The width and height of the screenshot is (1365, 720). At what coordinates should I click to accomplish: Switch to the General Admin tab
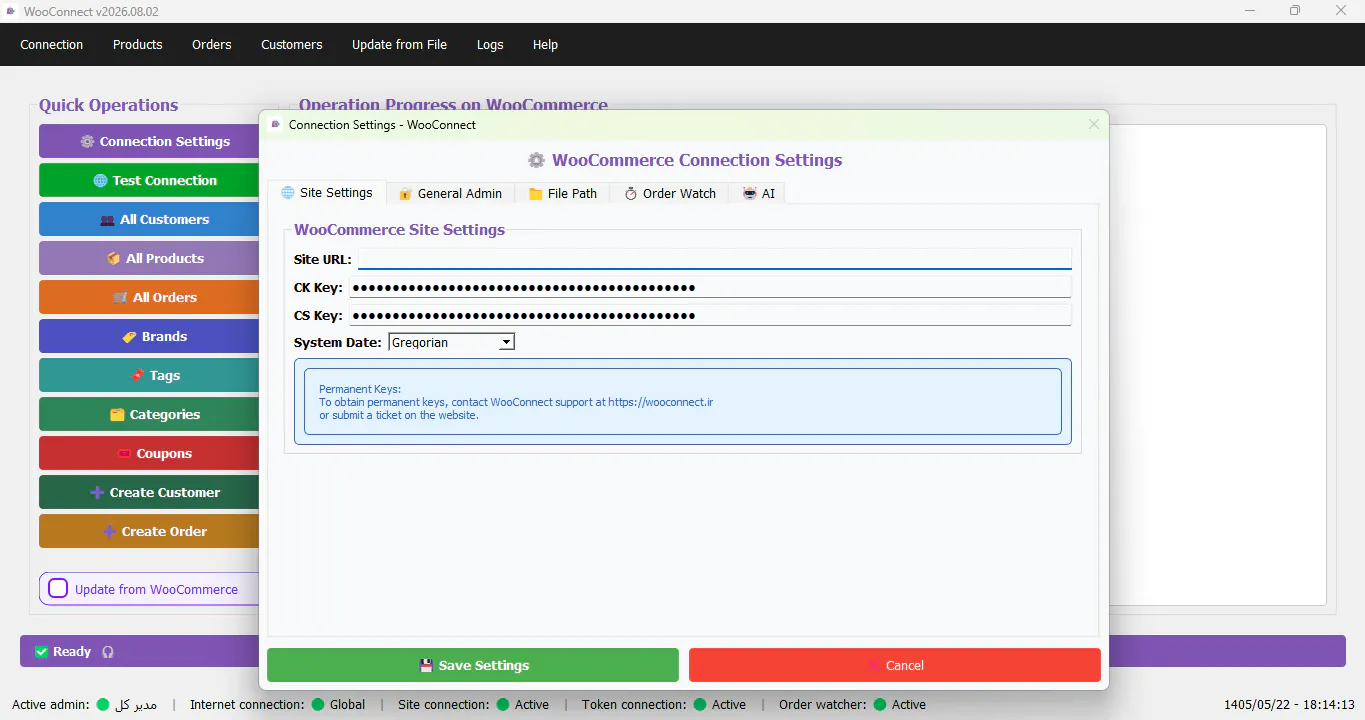tap(451, 194)
